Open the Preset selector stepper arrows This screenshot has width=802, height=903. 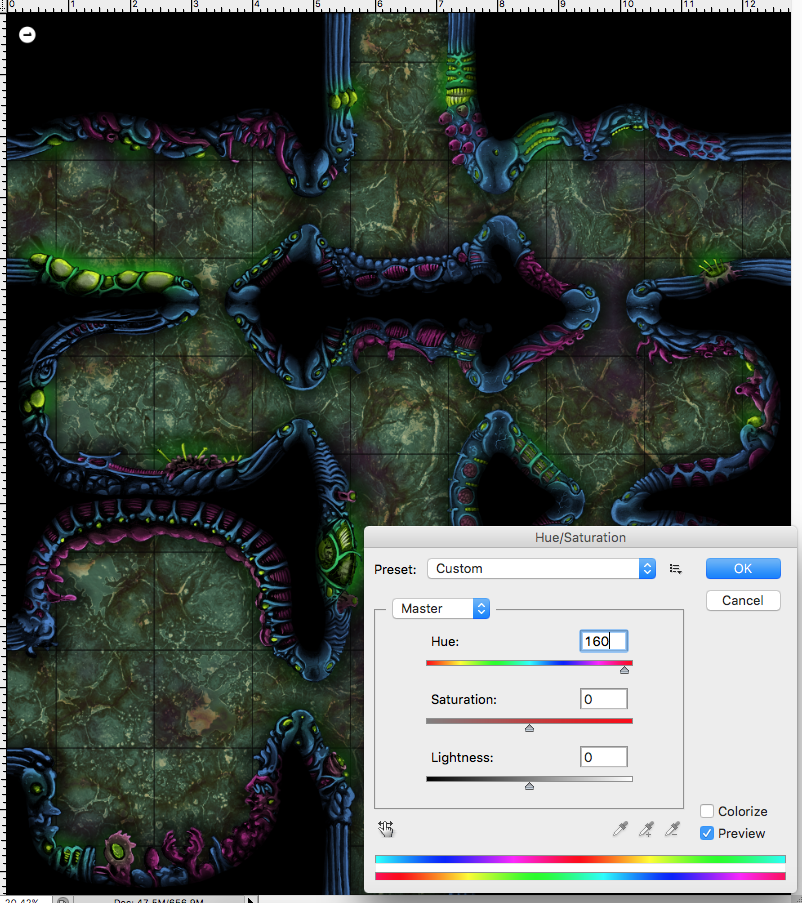[x=646, y=568]
